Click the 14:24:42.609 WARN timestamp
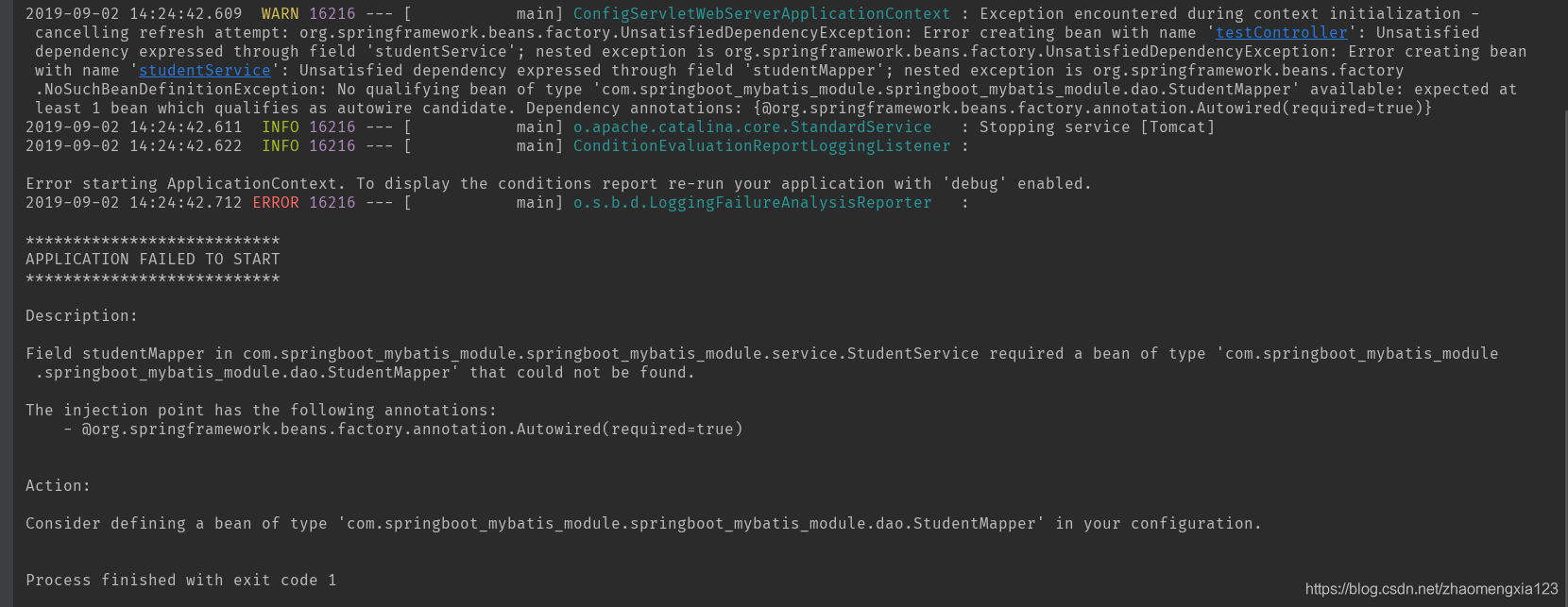This screenshot has width=1568, height=607. 134,14
